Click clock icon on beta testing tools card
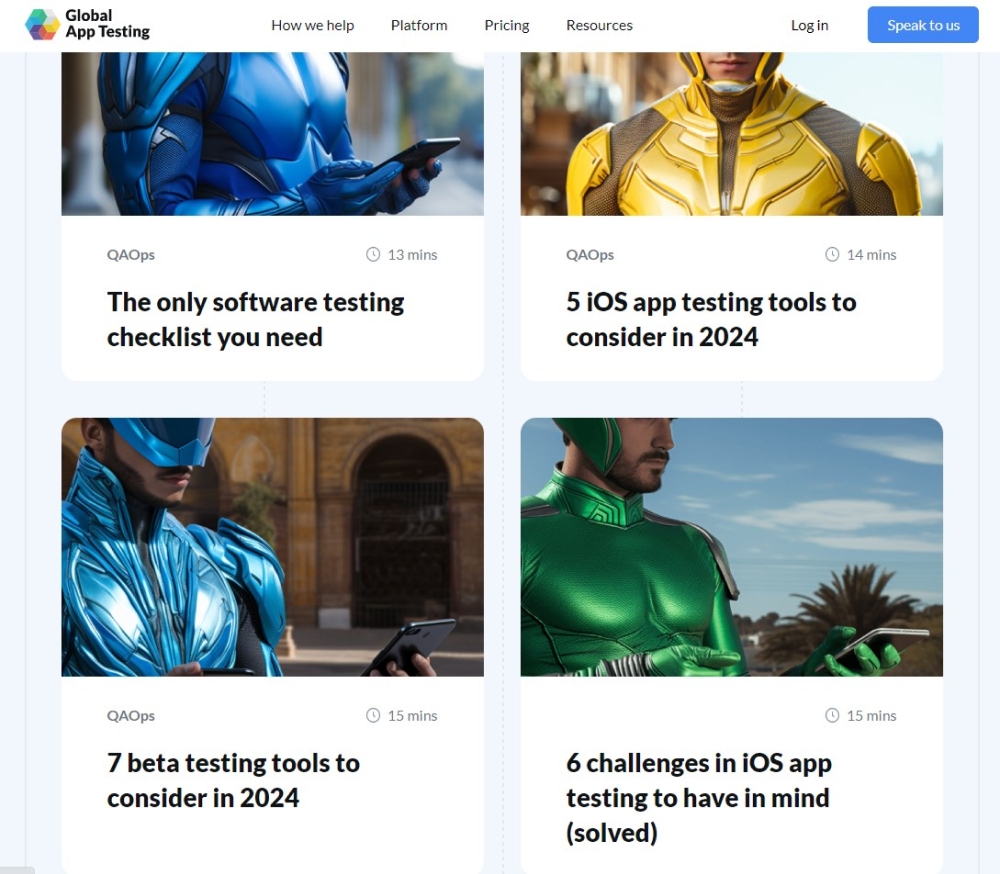 tap(373, 716)
